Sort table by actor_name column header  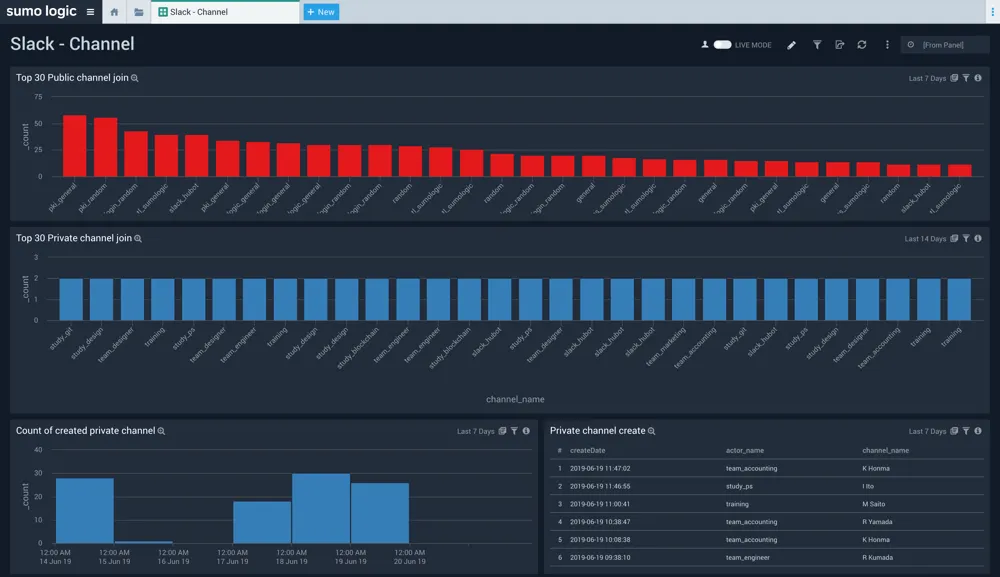pos(745,450)
